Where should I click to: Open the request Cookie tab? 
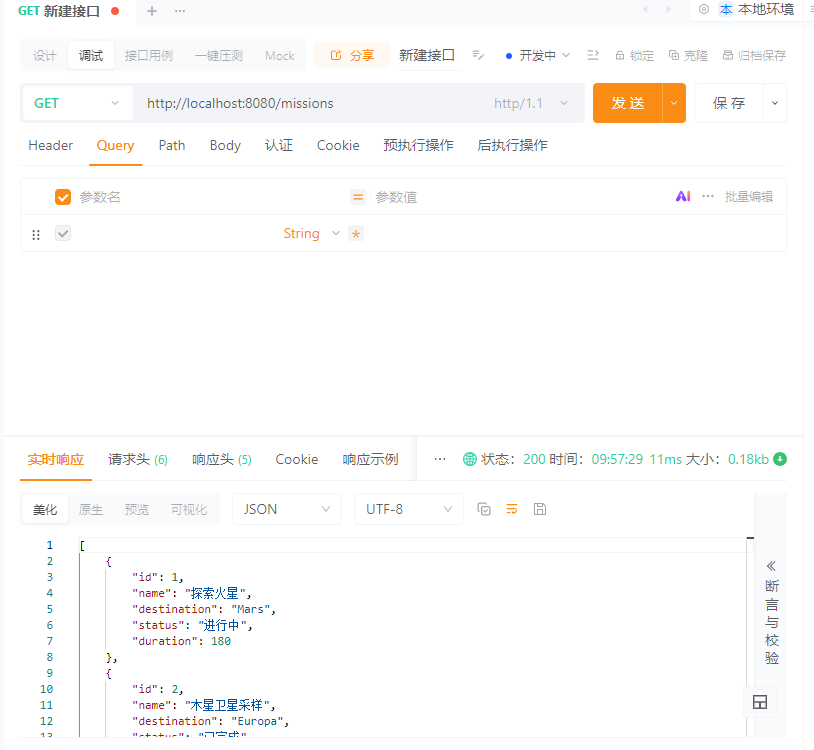coord(338,145)
